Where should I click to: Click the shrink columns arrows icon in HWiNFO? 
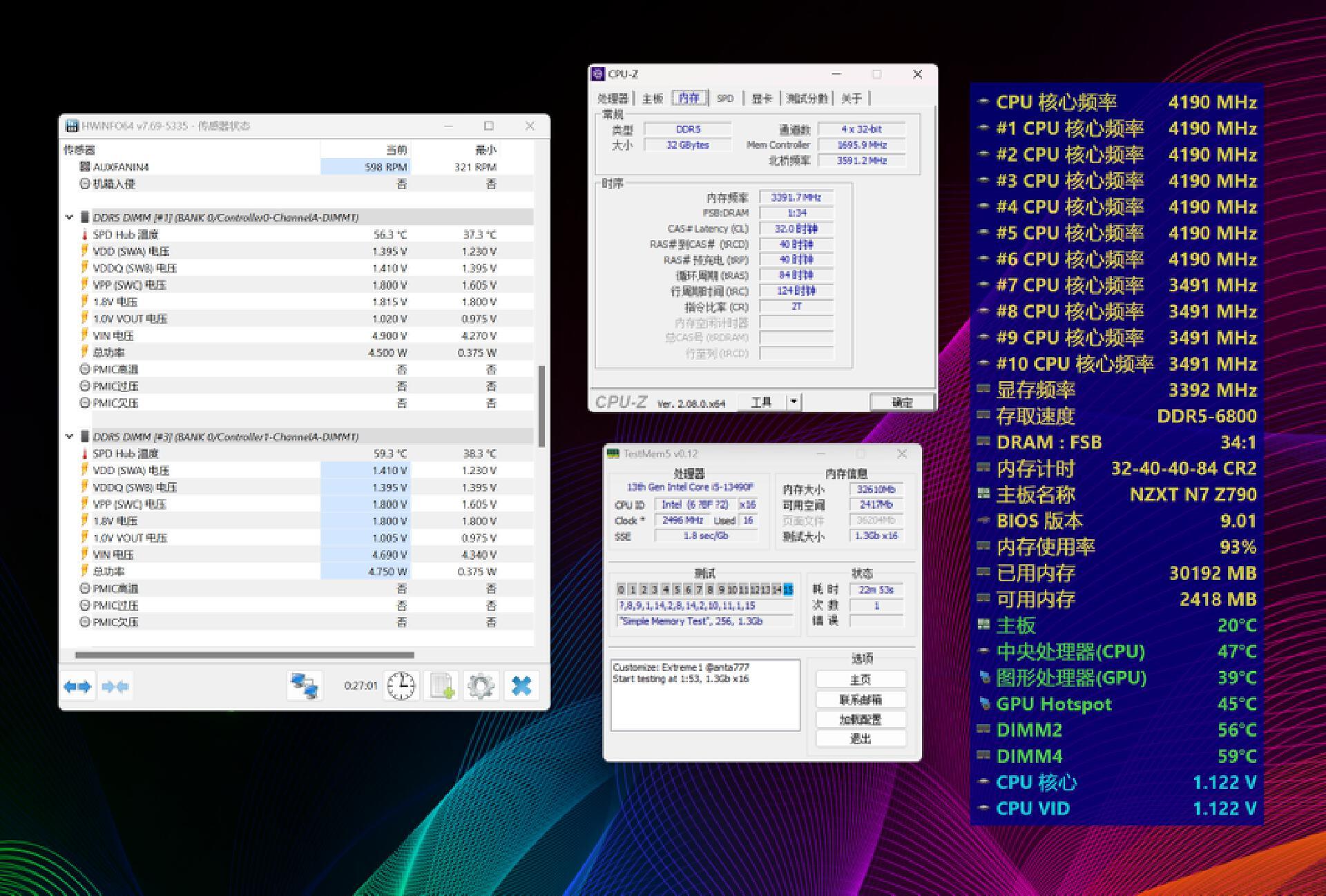tap(115, 686)
